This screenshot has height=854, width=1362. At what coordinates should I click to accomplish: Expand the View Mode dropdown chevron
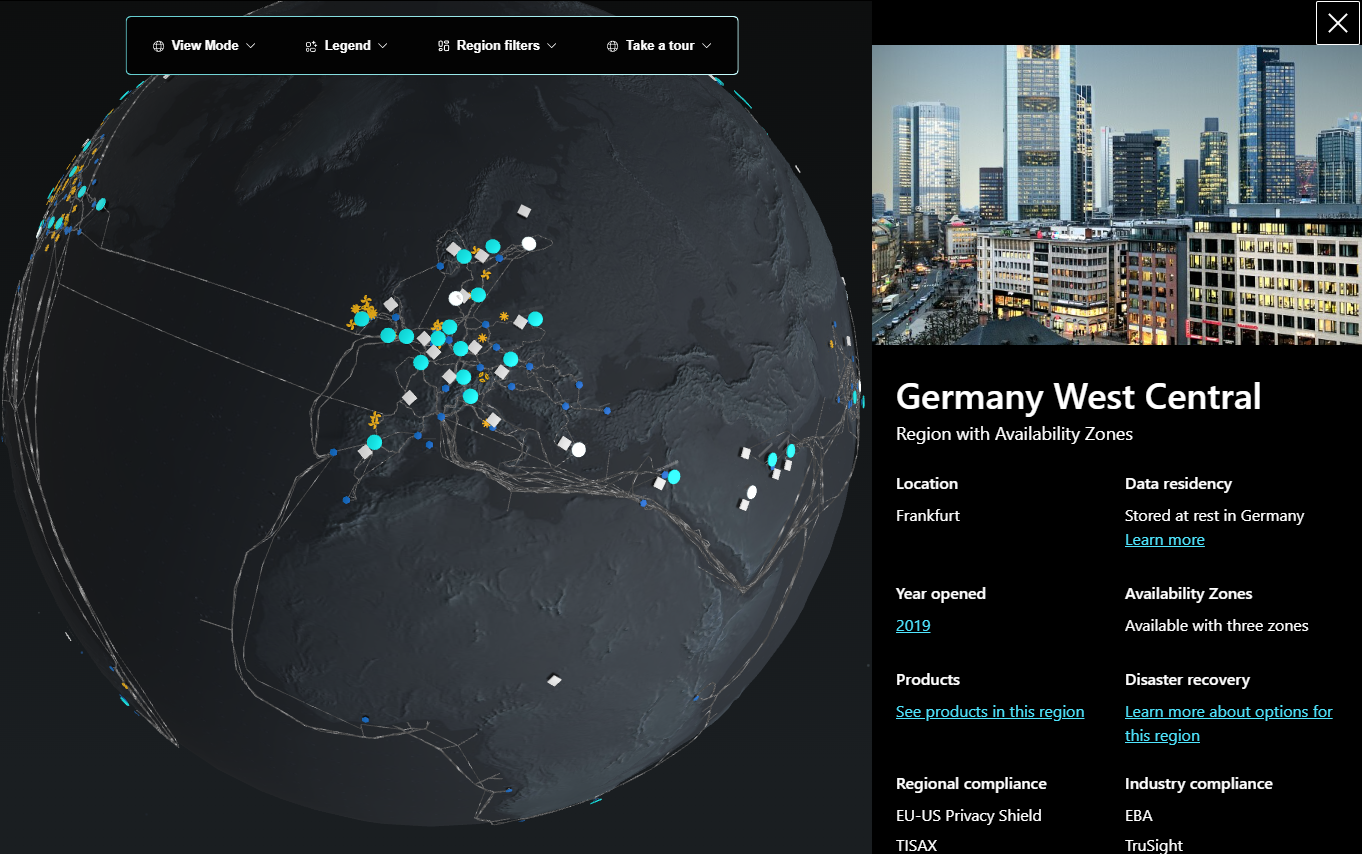[x=251, y=46]
